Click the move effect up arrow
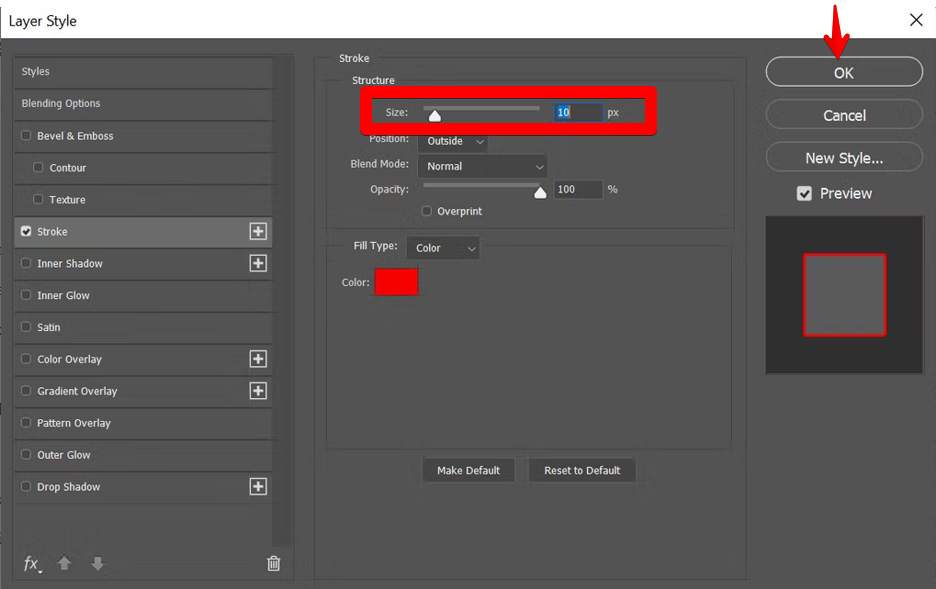Image resolution: width=936 pixels, height=589 pixels. 64,564
